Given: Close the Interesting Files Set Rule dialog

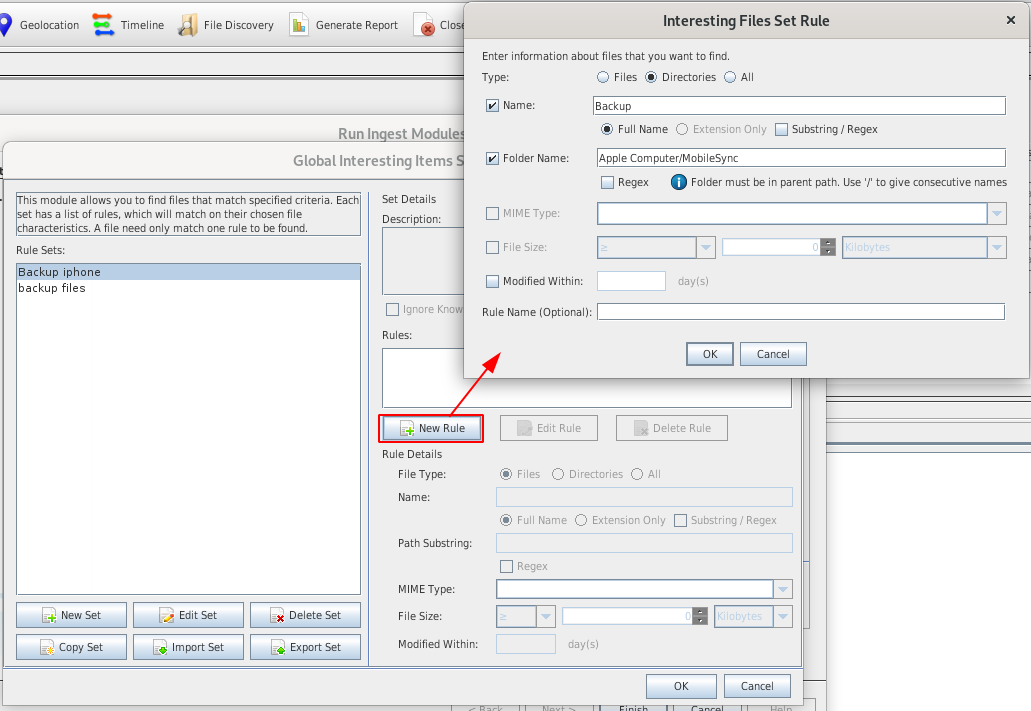Looking at the screenshot, I should (x=1010, y=20).
